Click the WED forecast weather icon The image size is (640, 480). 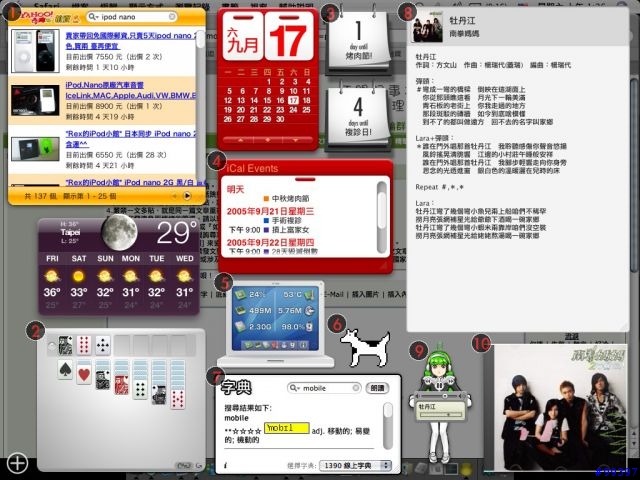click(184, 276)
